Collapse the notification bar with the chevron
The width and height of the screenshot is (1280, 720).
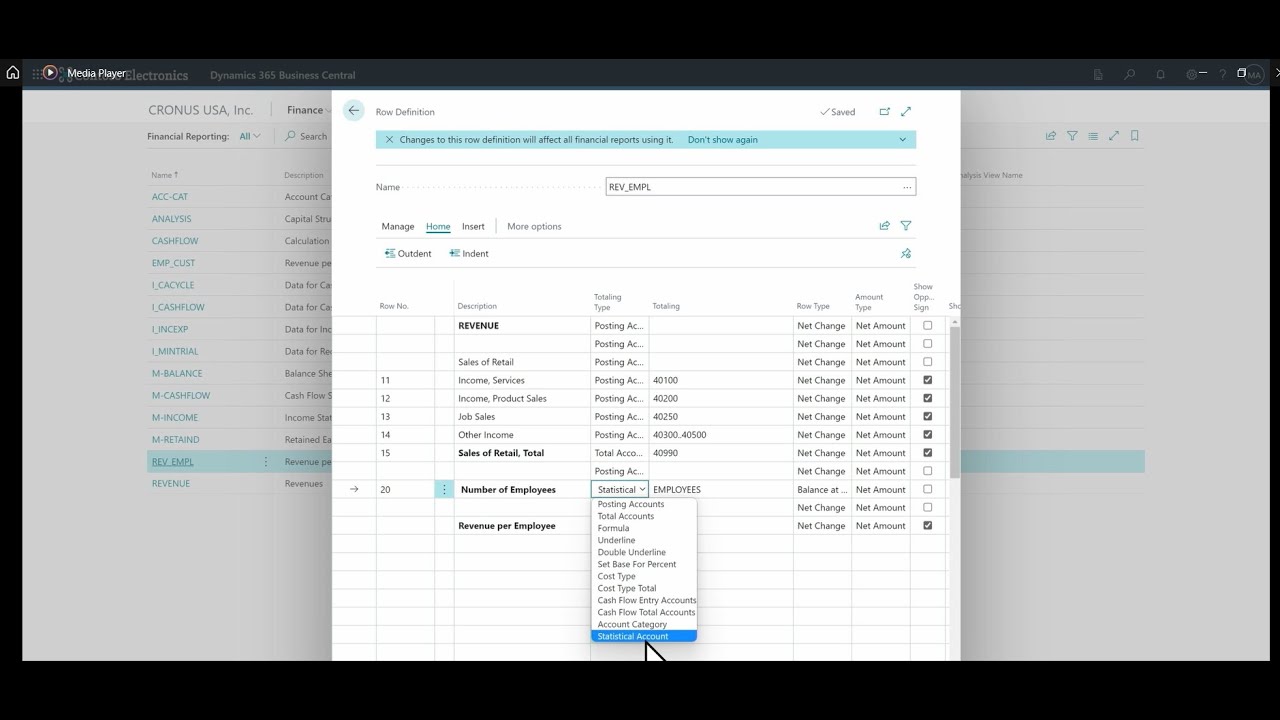point(903,140)
